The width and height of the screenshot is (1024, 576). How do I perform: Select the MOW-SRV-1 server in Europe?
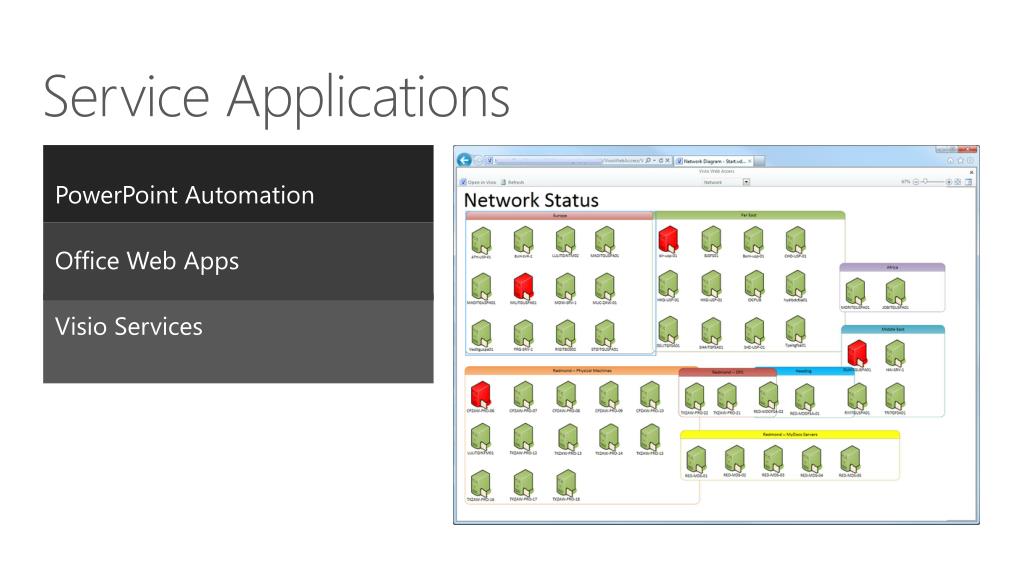pos(565,287)
